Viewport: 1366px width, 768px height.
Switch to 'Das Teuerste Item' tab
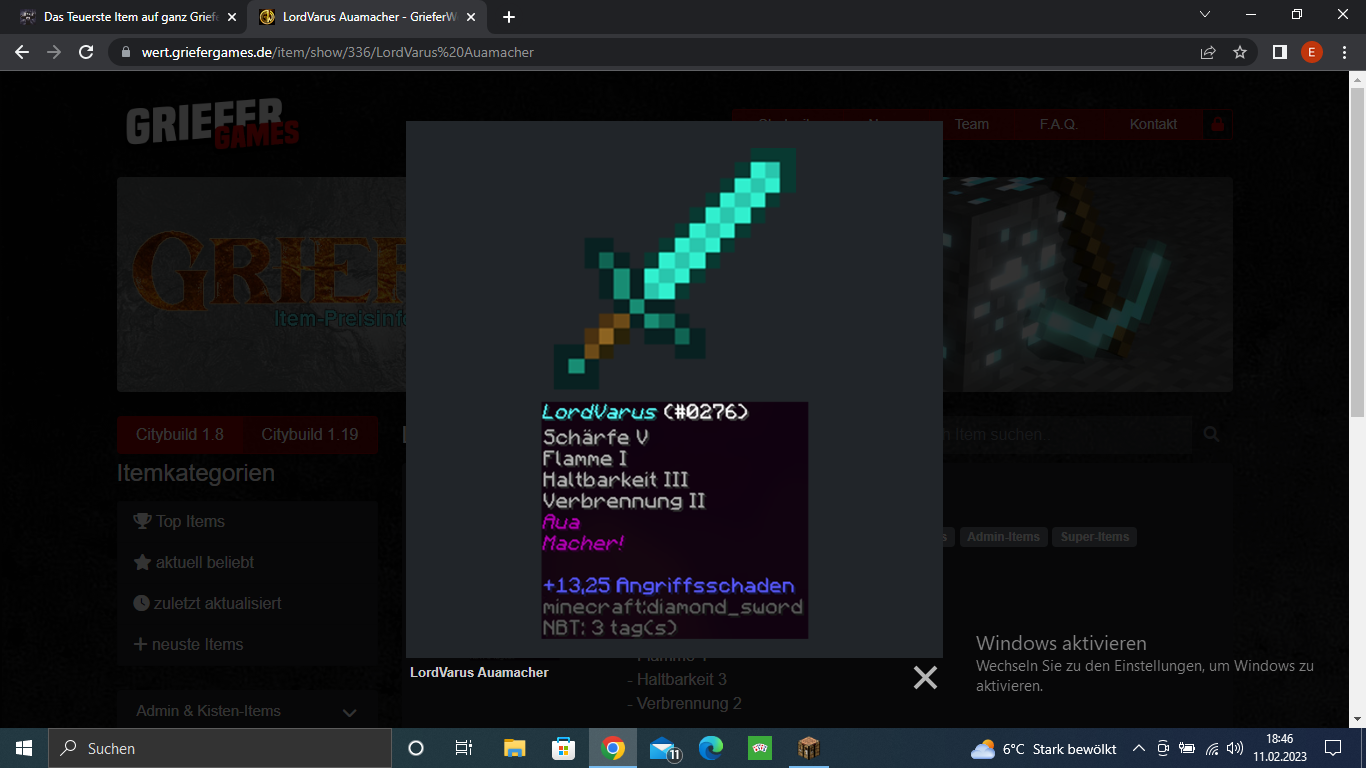click(129, 17)
